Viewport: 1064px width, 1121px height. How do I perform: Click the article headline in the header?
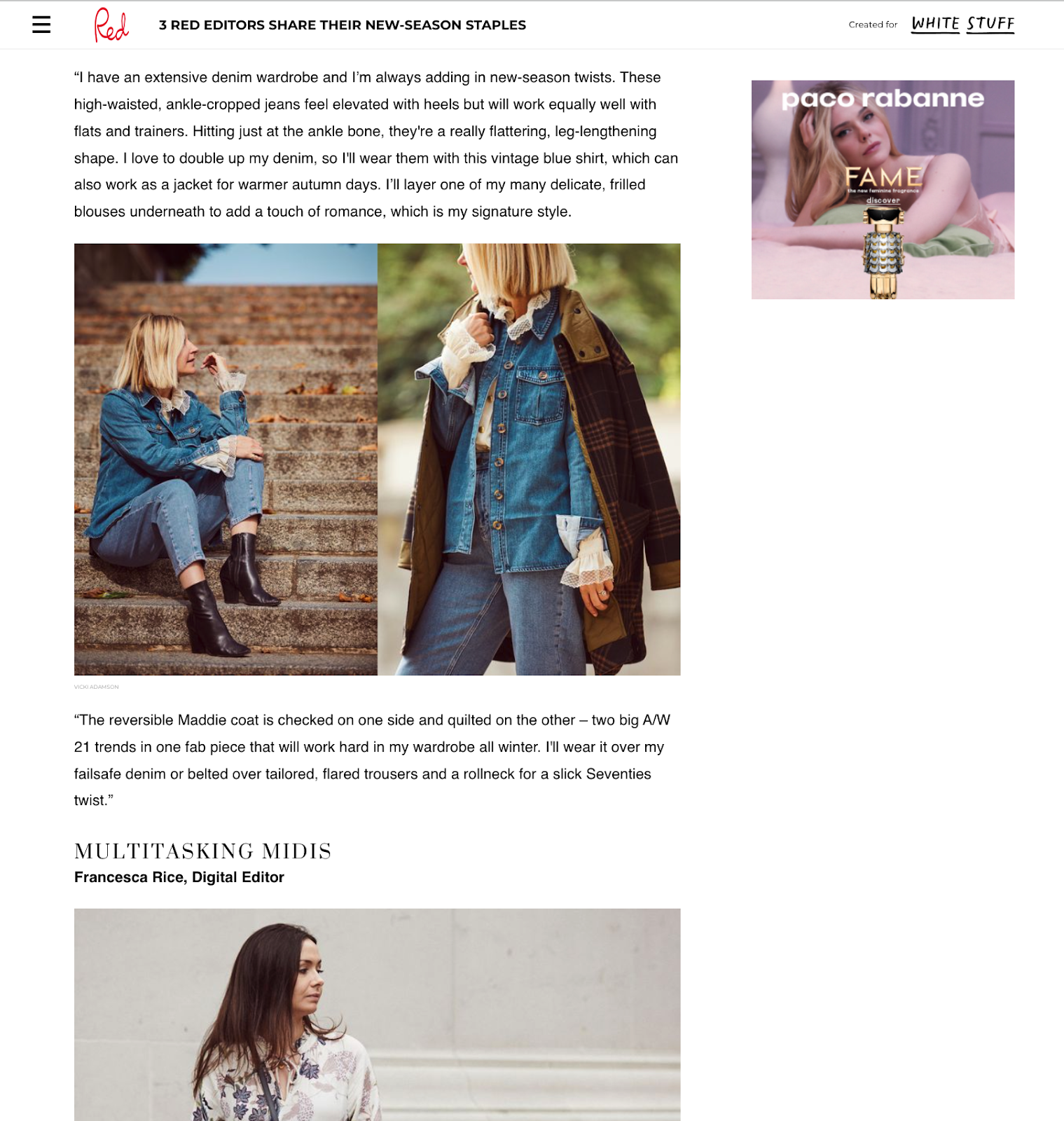point(342,25)
